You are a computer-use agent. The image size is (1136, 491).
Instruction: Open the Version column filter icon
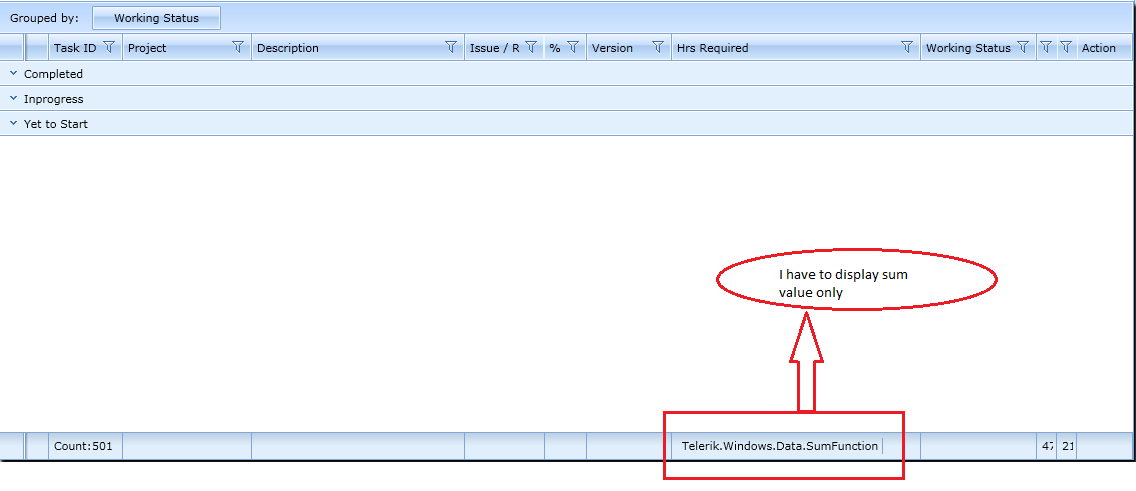coord(658,47)
